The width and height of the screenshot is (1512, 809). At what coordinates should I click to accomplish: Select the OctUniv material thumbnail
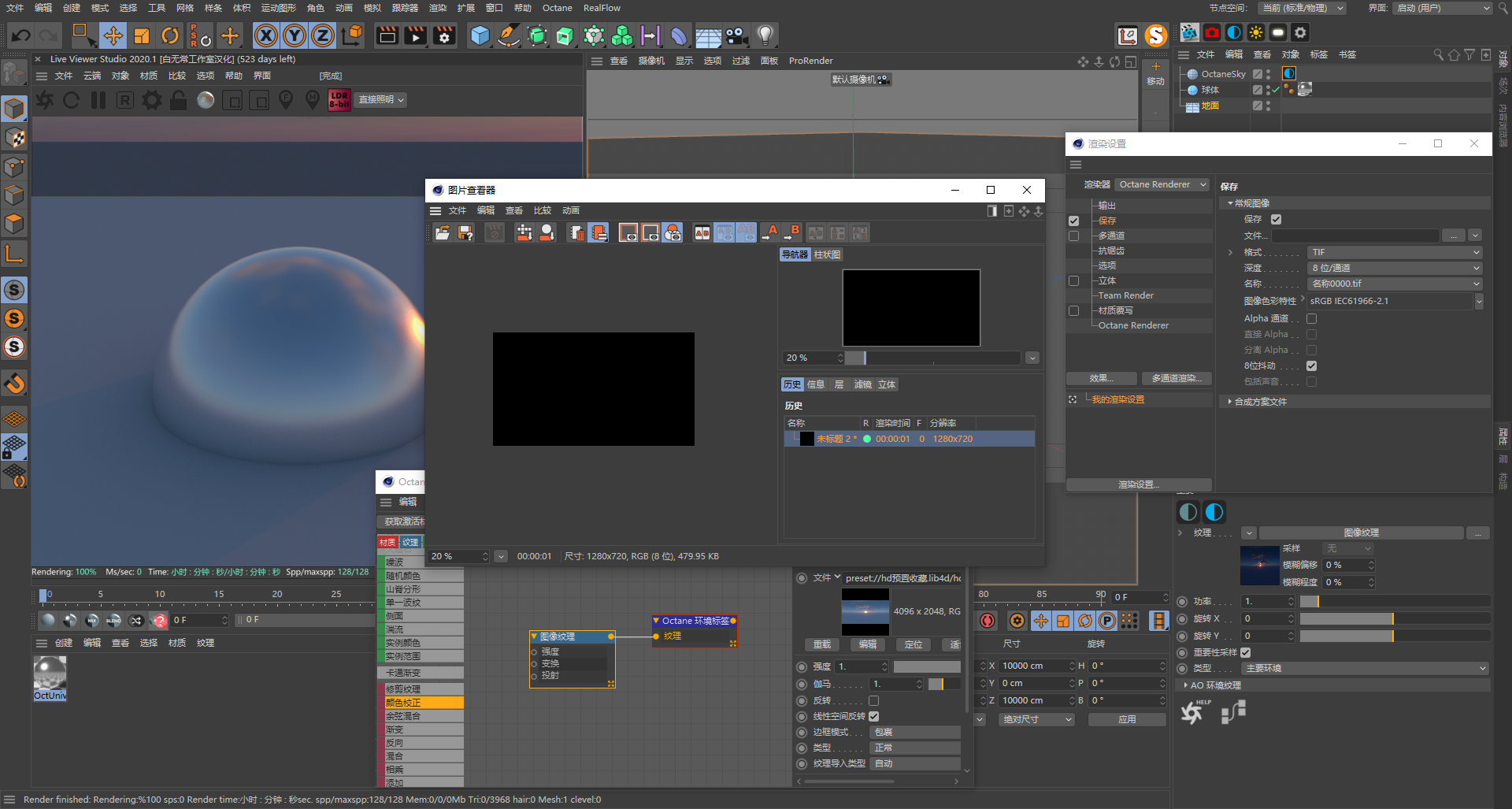(x=50, y=677)
